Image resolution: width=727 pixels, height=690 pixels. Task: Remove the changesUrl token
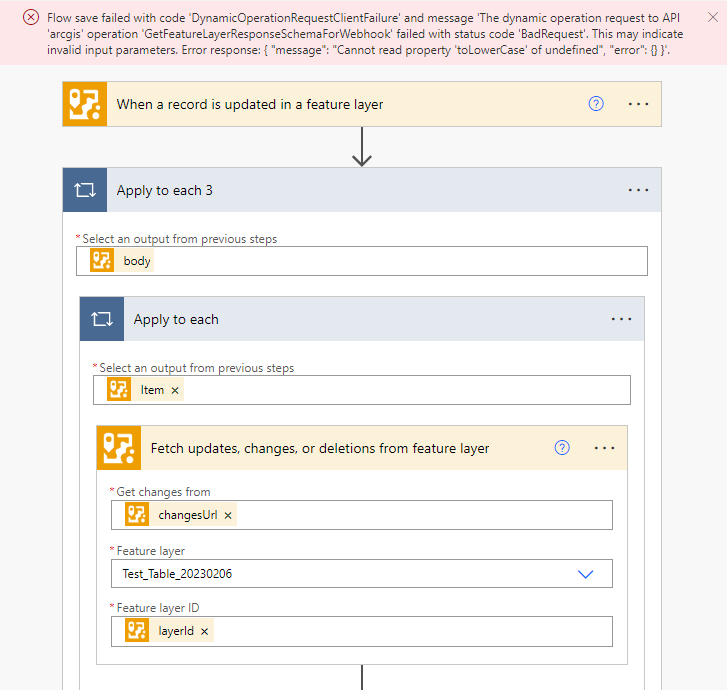[x=228, y=516]
